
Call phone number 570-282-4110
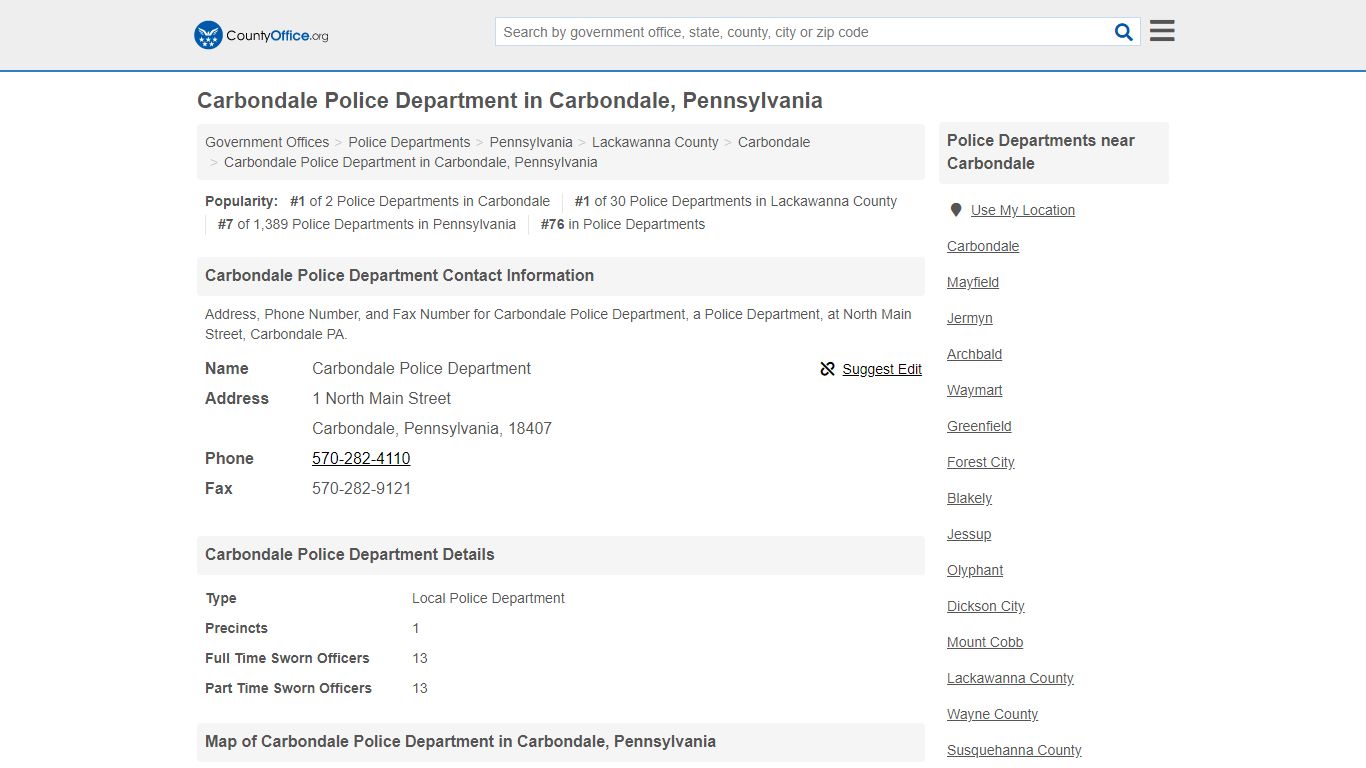tap(361, 458)
